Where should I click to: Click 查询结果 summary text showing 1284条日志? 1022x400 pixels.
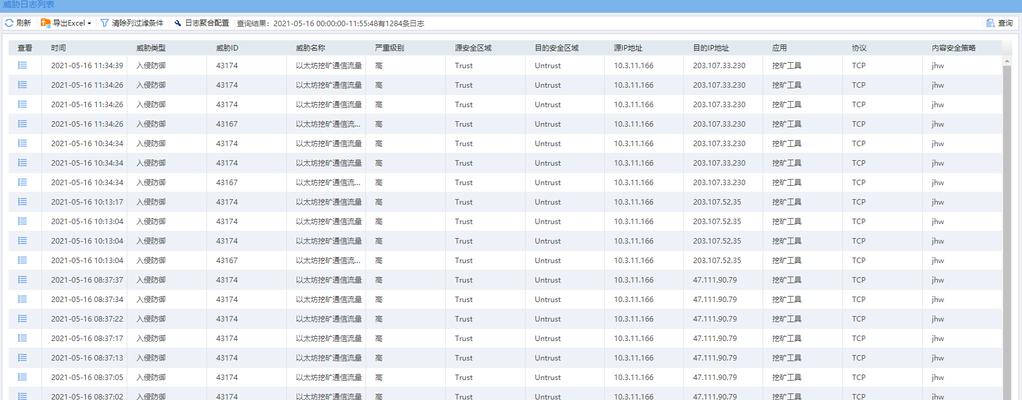(x=330, y=23)
